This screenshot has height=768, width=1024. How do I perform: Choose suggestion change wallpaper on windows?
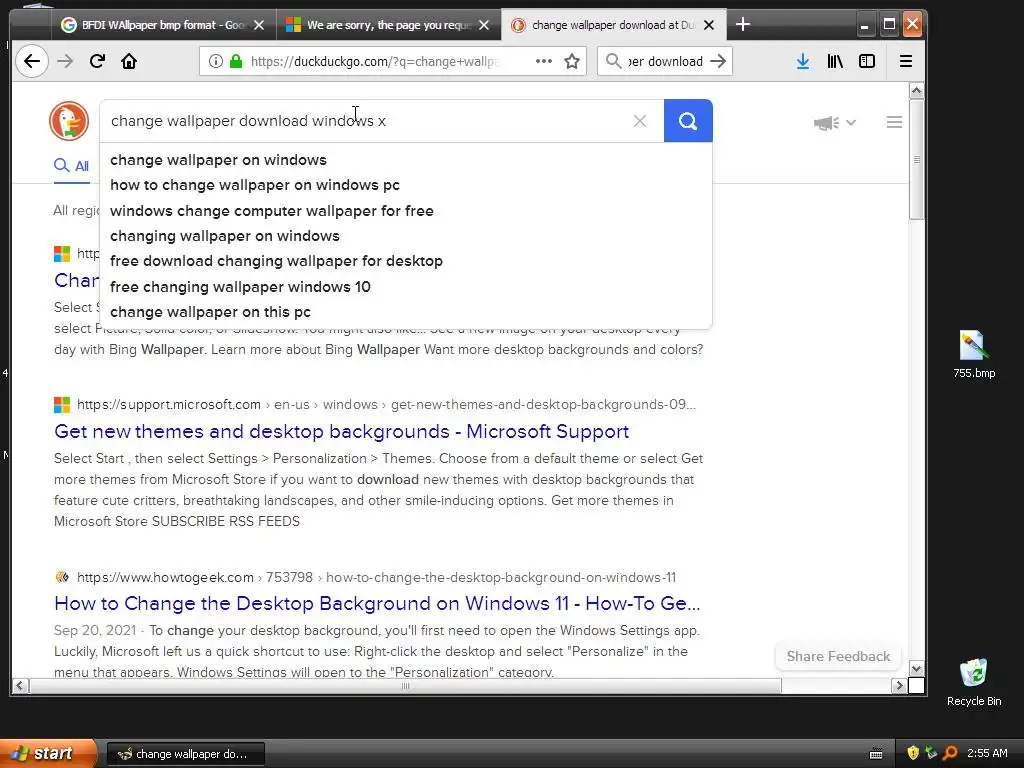click(218, 160)
